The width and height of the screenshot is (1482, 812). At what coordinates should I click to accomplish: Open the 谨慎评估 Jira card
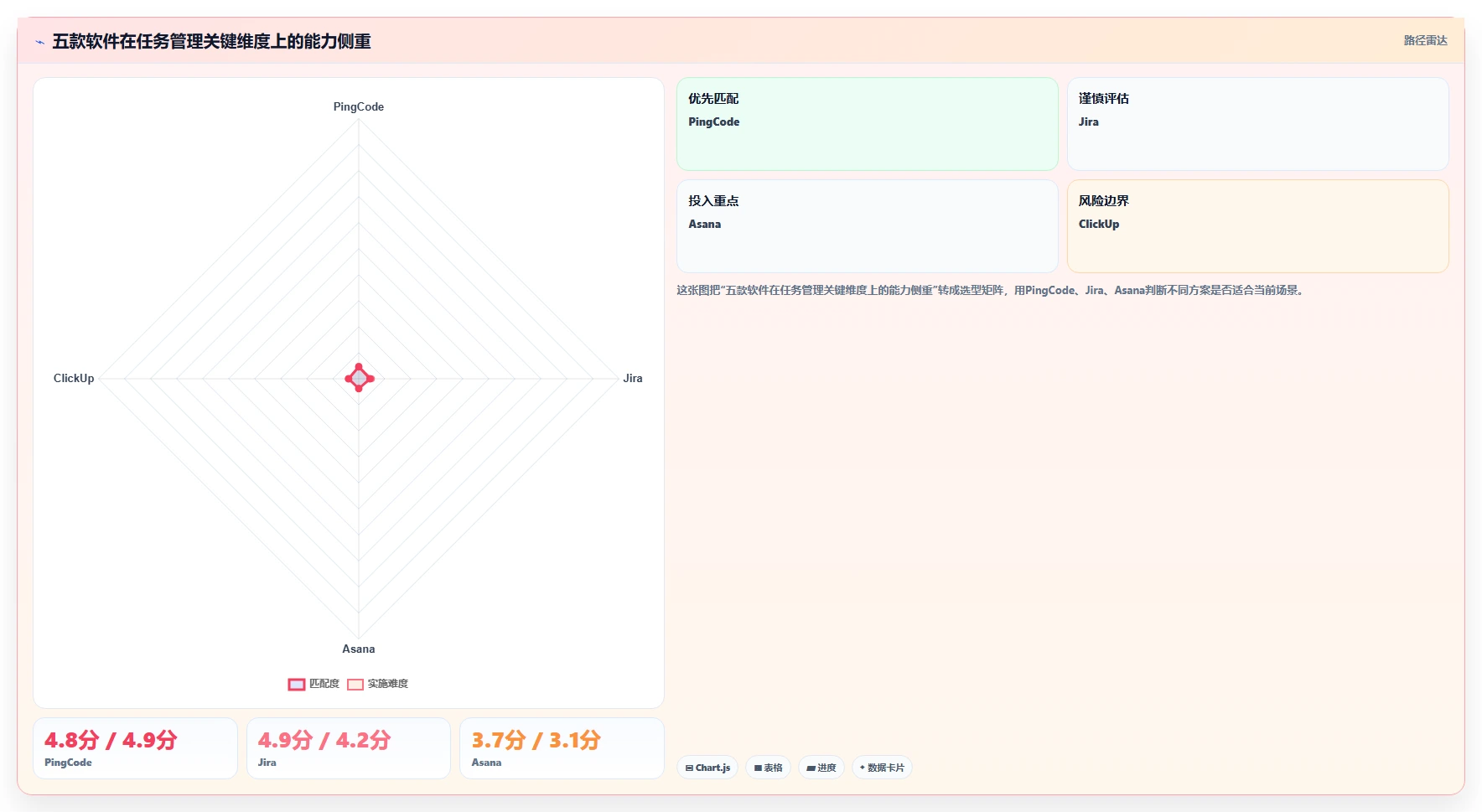point(1257,124)
